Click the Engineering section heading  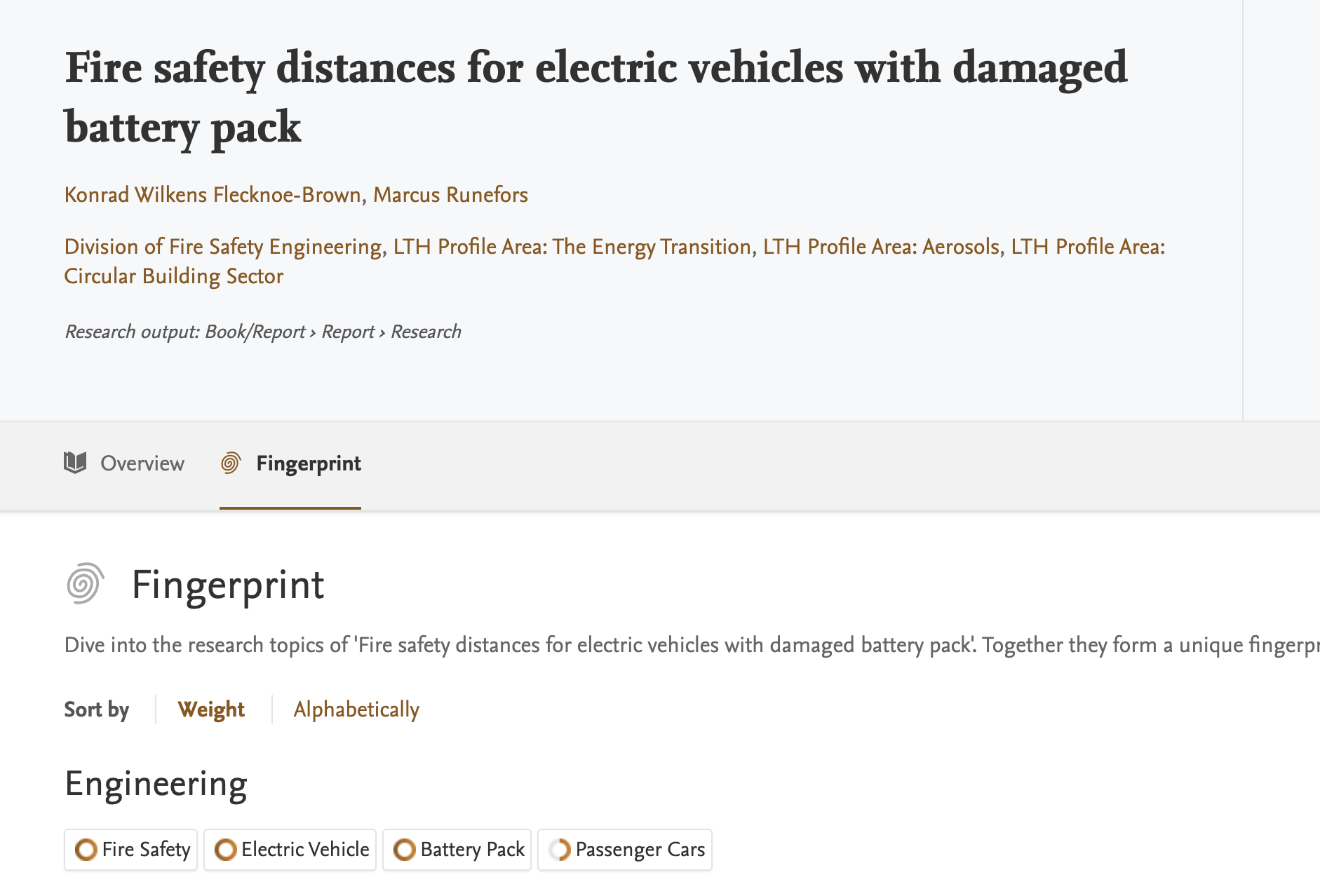coord(156,784)
